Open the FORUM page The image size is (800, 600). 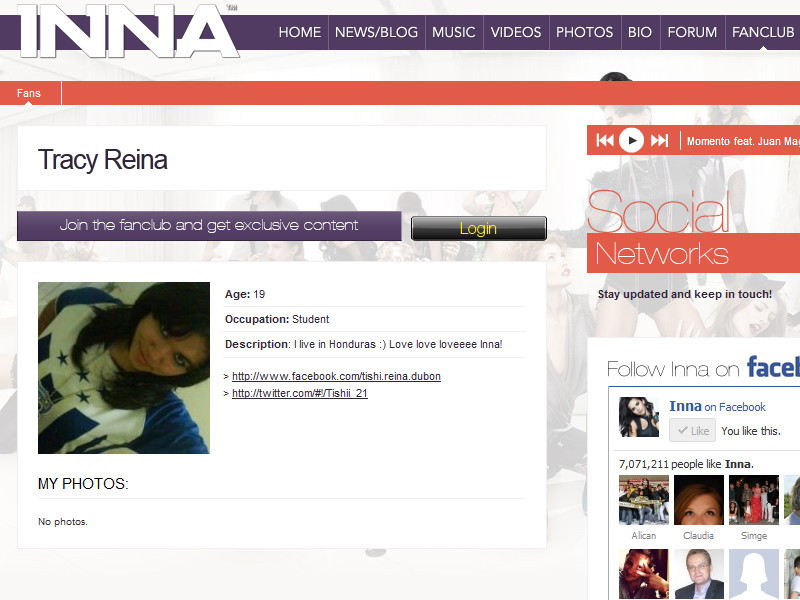click(692, 32)
